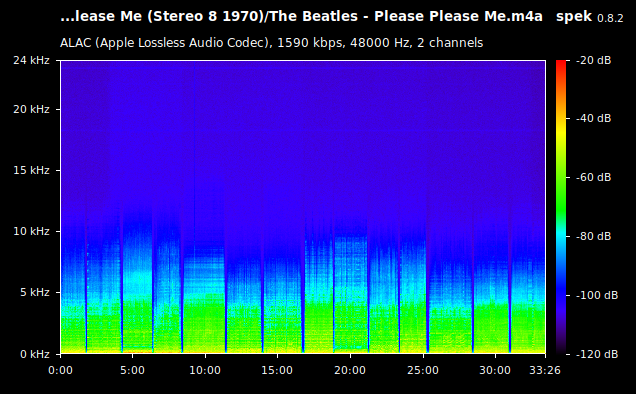Click the 'spek' application name label
Screen dimensions: 636x394
pyautogui.click(x=574, y=17)
